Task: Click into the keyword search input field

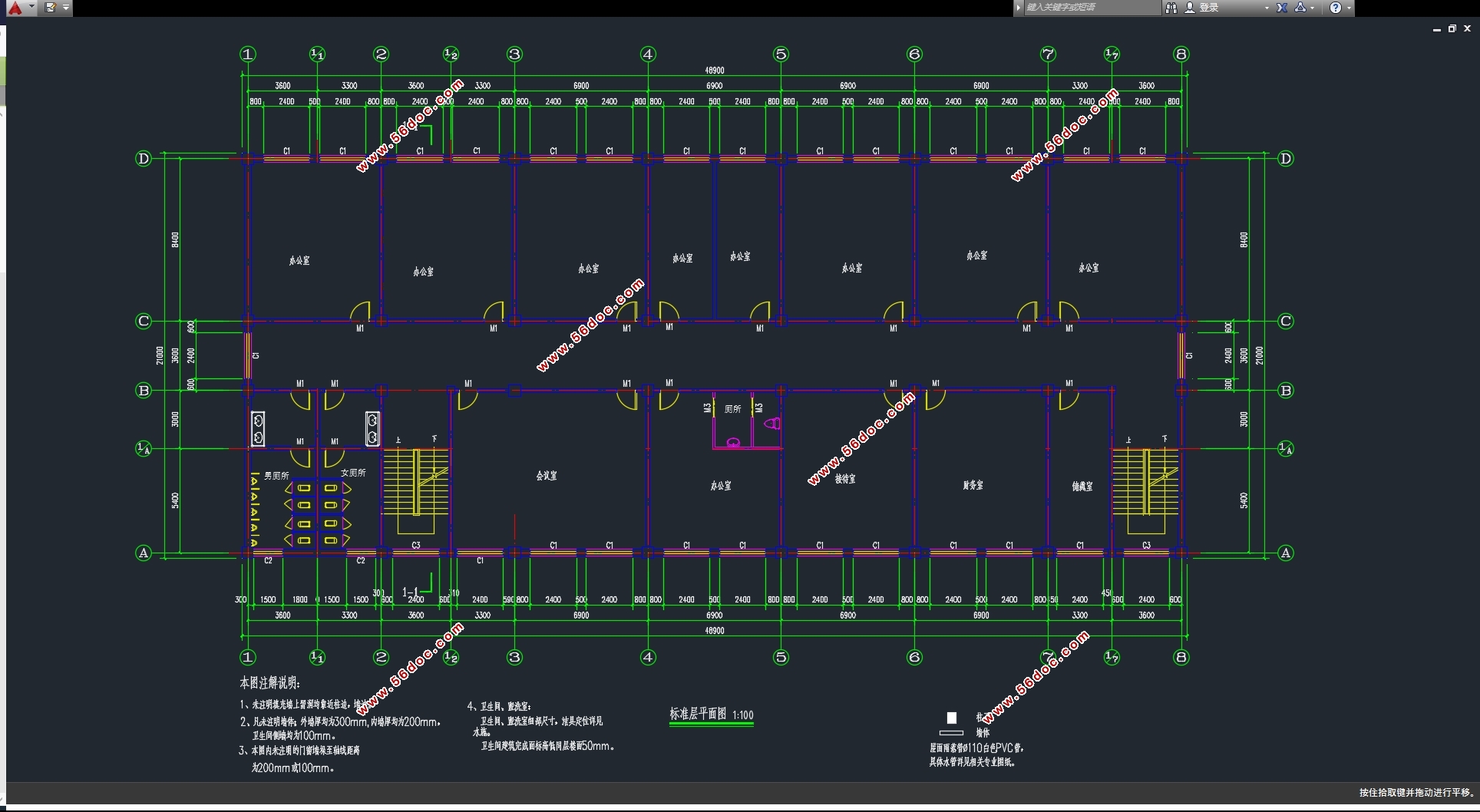Action: [x=1090, y=8]
